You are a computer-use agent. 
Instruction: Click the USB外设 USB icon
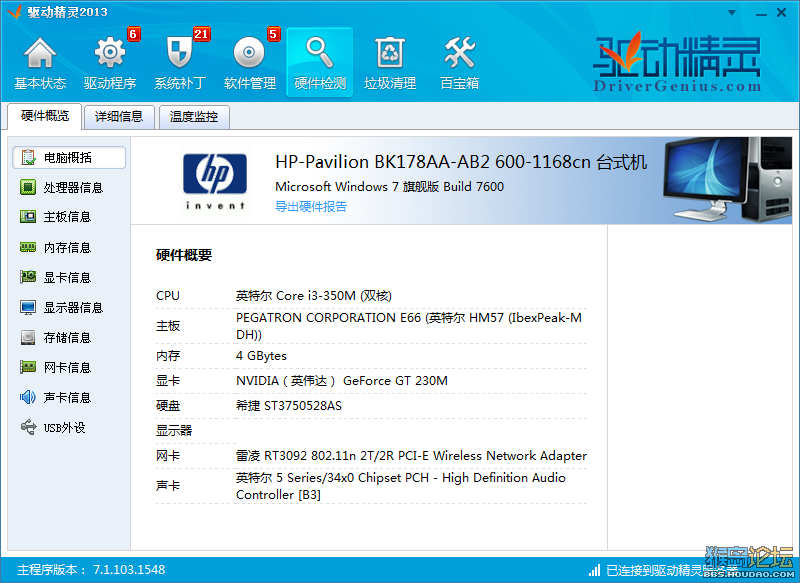pyautogui.click(x=29, y=427)
